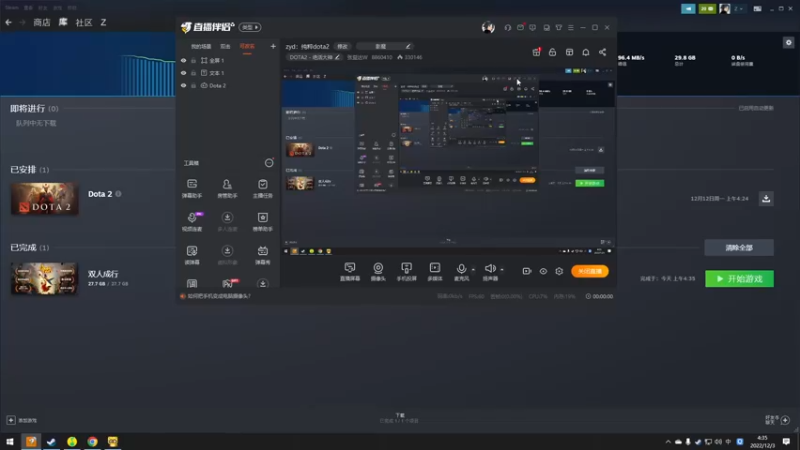Select the Dota 2 source row
Image resolution: width=800 pixels, height=450 pixels.
228,86
